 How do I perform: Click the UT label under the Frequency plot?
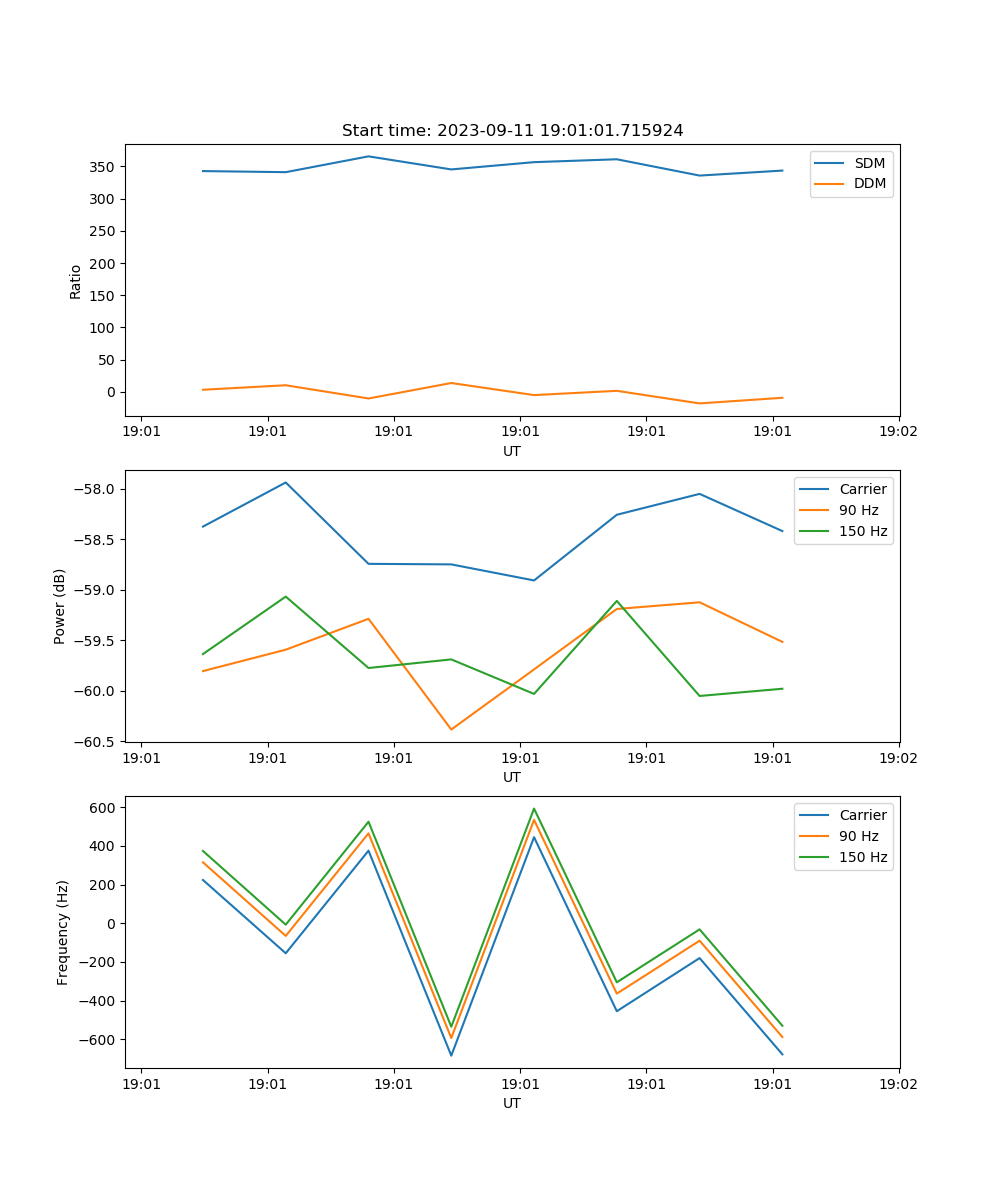512,1103
